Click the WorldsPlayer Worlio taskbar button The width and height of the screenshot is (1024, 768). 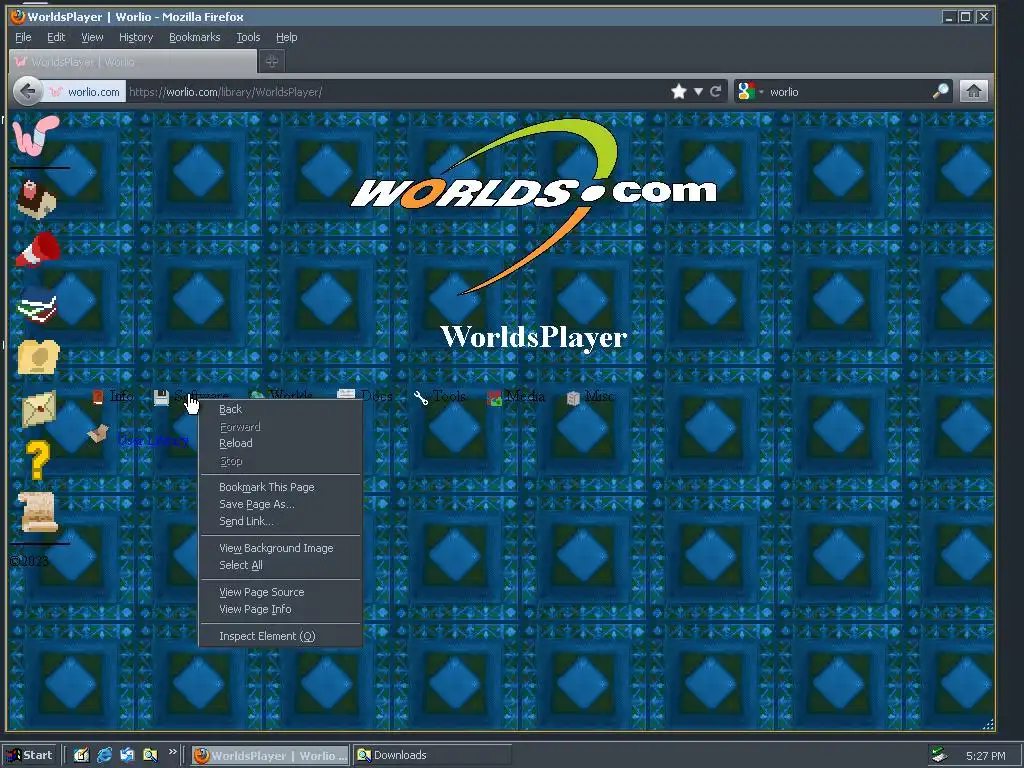pos(271,756)
